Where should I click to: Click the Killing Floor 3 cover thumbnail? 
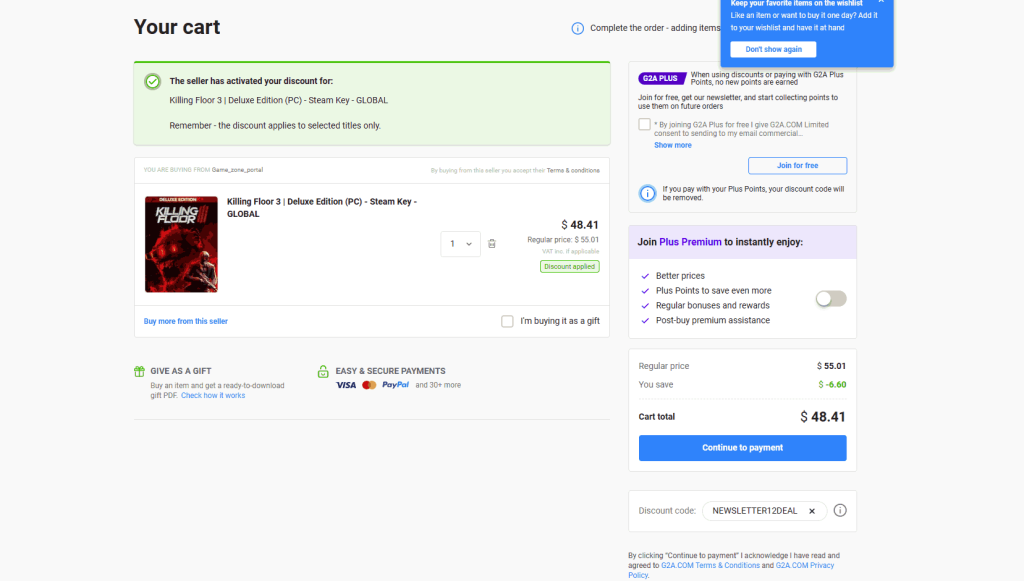[182, 244]
